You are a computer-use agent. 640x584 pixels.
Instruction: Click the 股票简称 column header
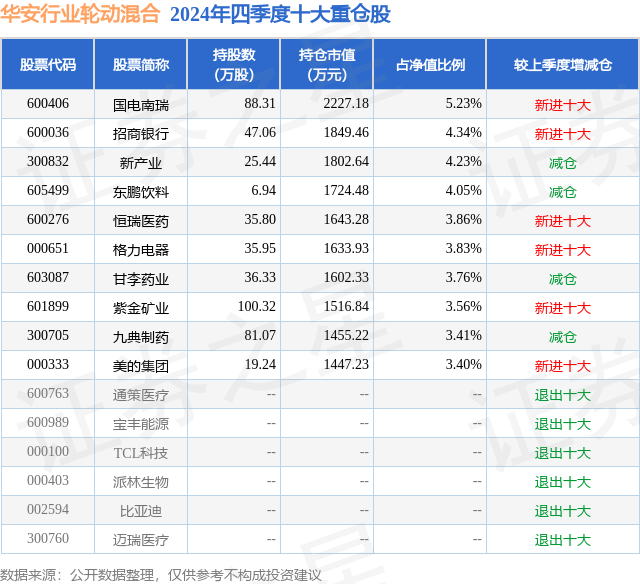pyautogui.click(x=141, y=64)
